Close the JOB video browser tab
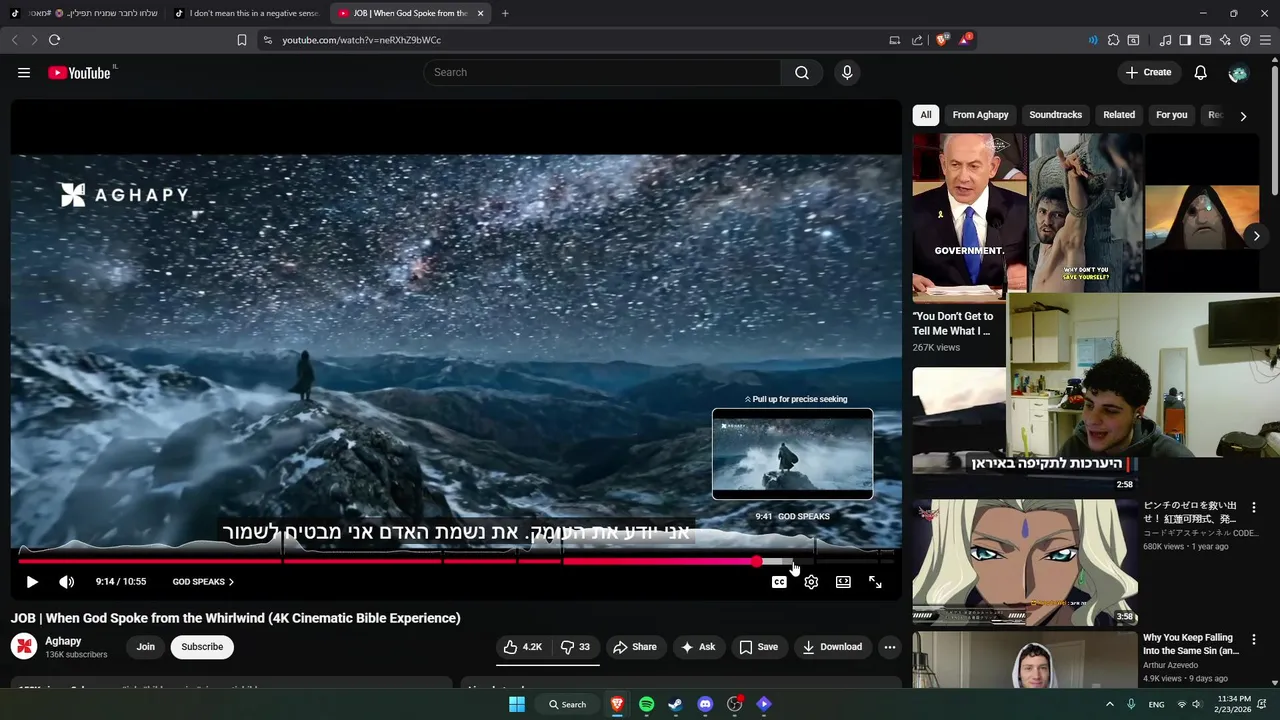Screen dimensions: 1280x720 481,13
